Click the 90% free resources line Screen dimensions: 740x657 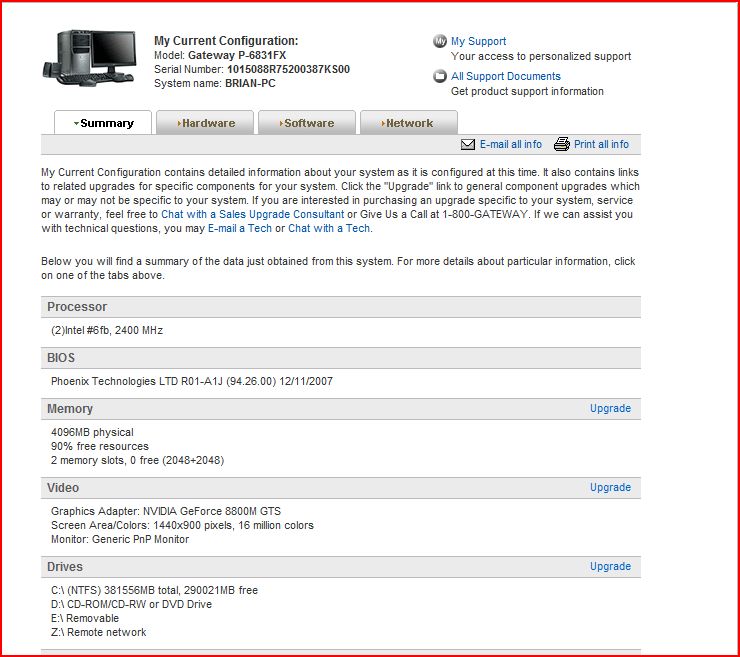[x=100, y=446]
